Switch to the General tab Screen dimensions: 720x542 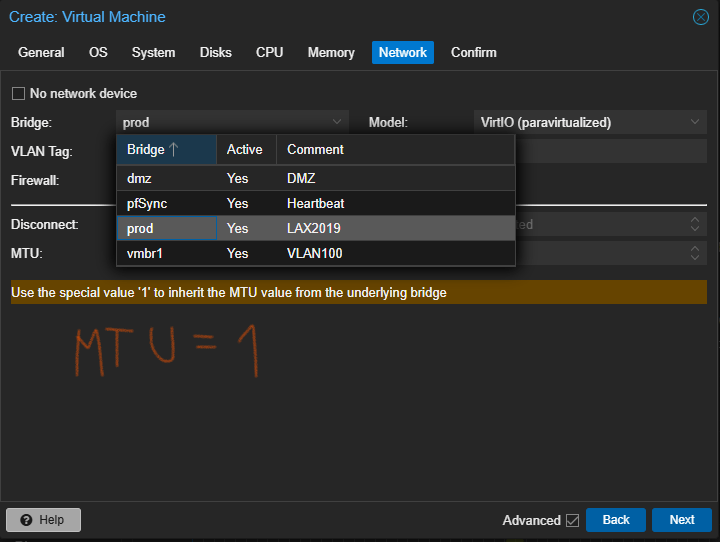(41, 53)
